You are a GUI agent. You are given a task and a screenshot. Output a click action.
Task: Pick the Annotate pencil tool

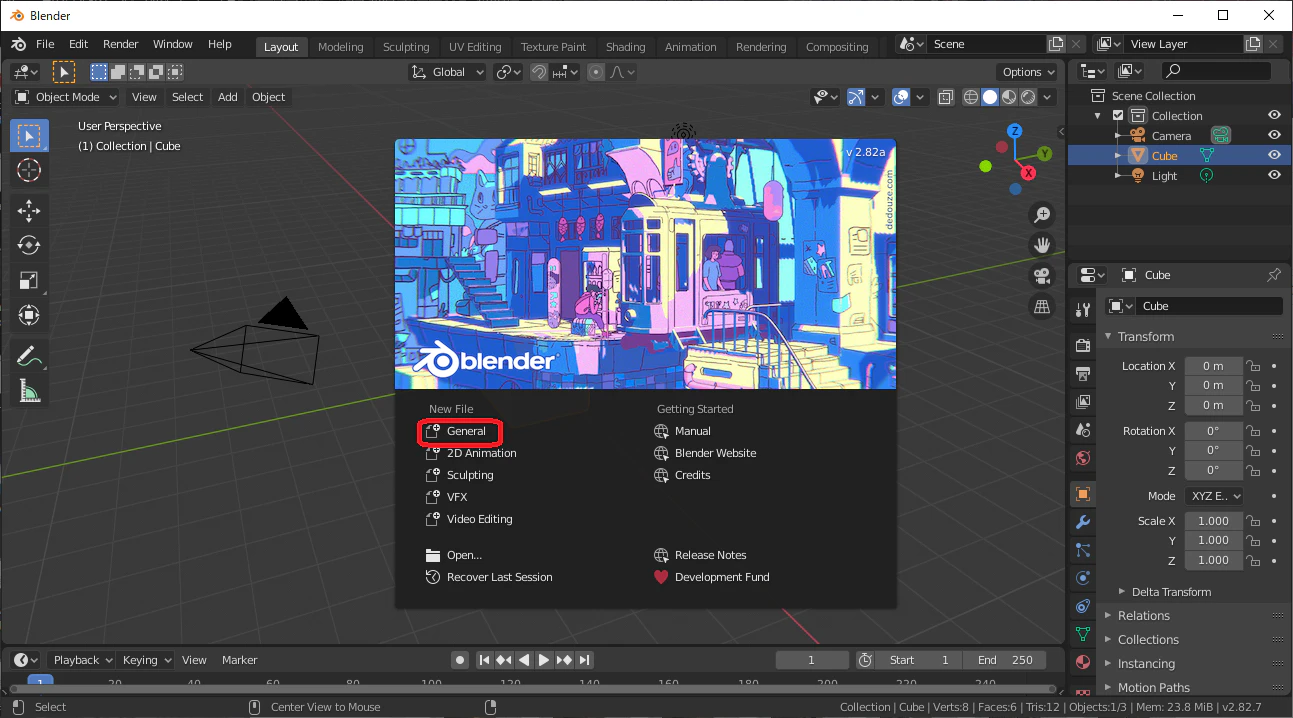[29, 355]
